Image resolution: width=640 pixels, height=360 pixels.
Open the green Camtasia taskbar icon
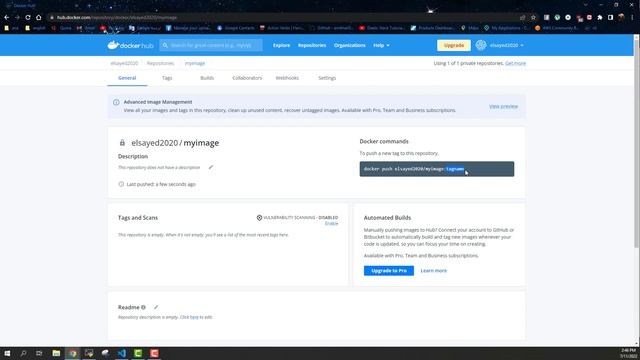(x=138, y=353)
